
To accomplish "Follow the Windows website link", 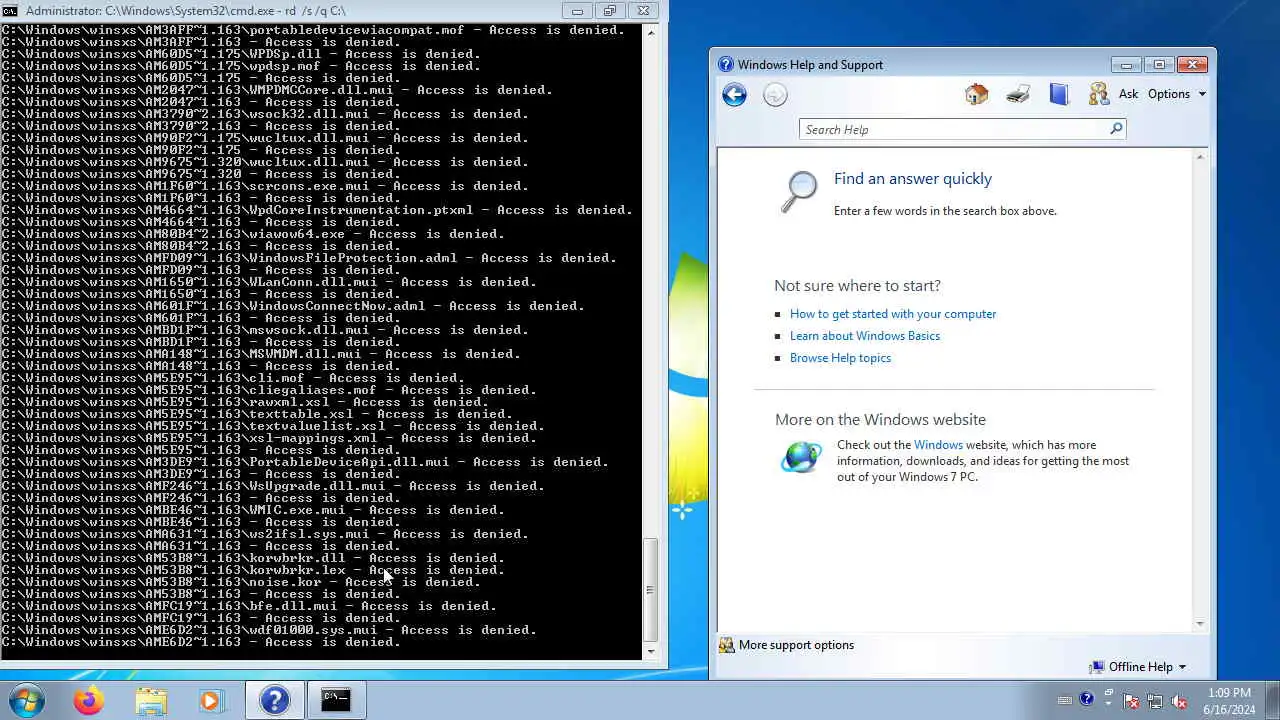I will pyautogui.click(x=938, y=445).
